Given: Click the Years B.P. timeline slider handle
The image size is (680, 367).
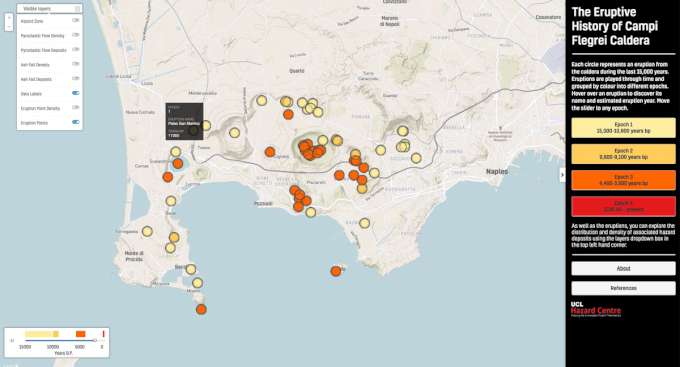Looking at the screenshot, I should [x=95, y=341].
